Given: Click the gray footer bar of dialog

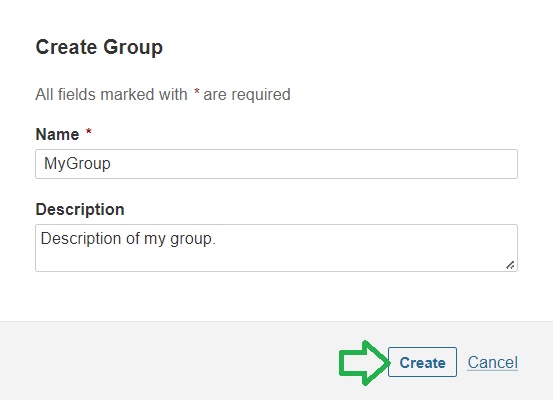Looking at the screenshot, I should 176,360.
